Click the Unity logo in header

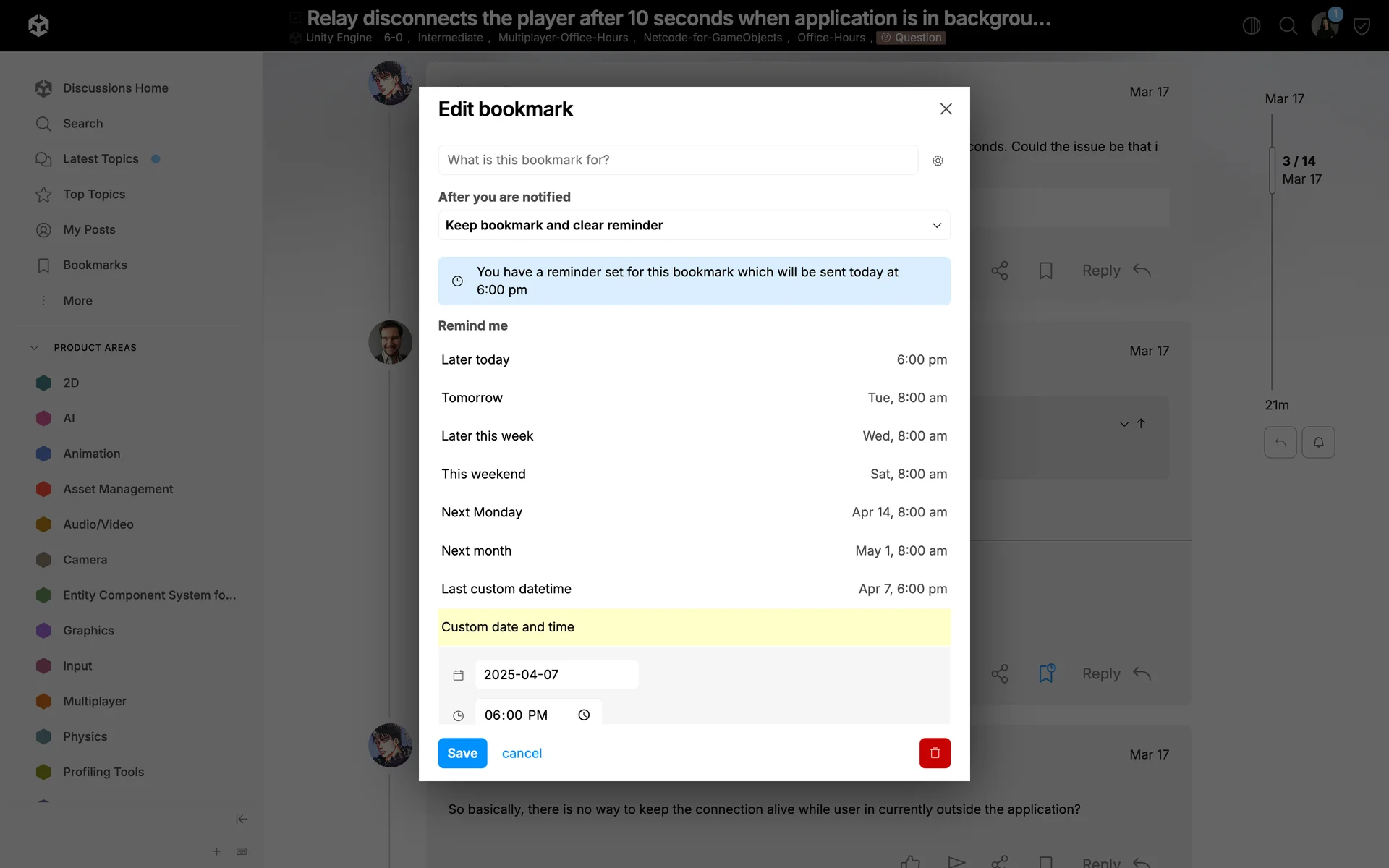click(x=38, y=26)
